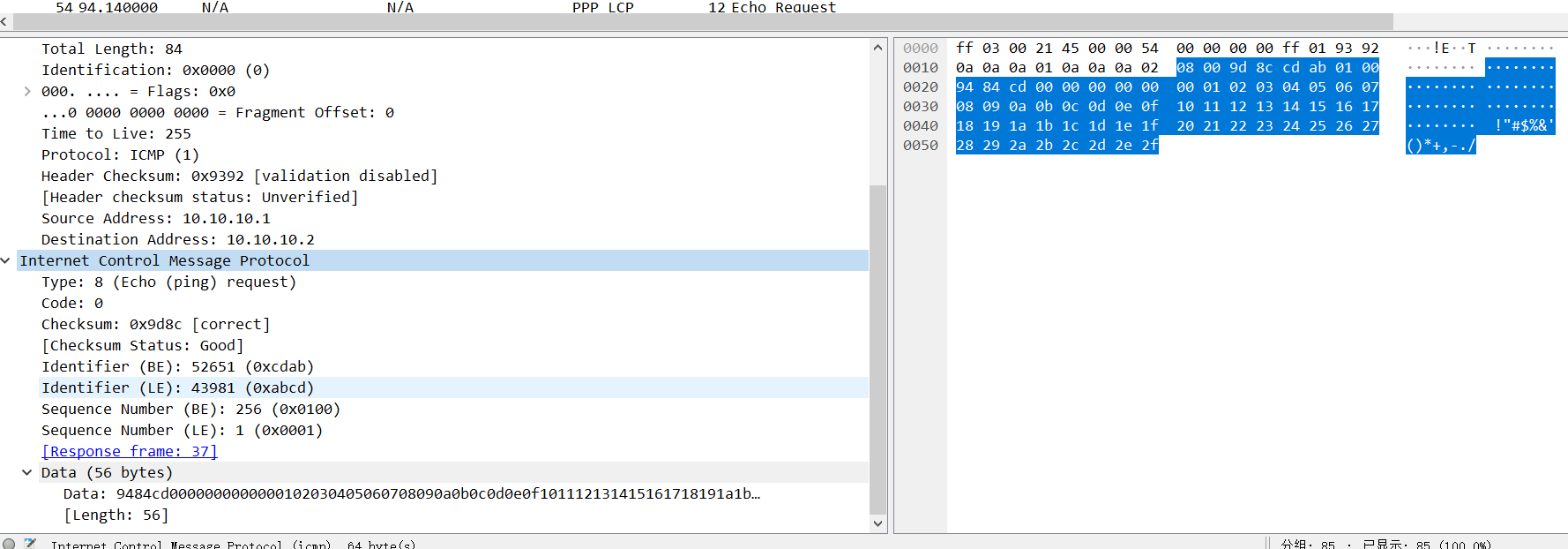The height and width of the screenshot is (549, 1568).
Task: Click hex offset 0030 in the bytes pane
Action: 921,107
